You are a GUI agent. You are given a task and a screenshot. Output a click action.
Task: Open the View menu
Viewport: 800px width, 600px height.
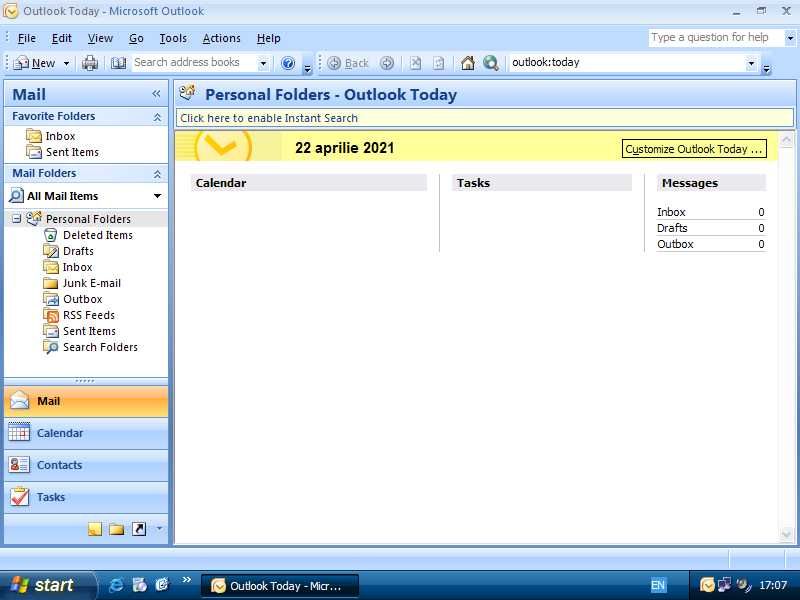coord(100,38)
